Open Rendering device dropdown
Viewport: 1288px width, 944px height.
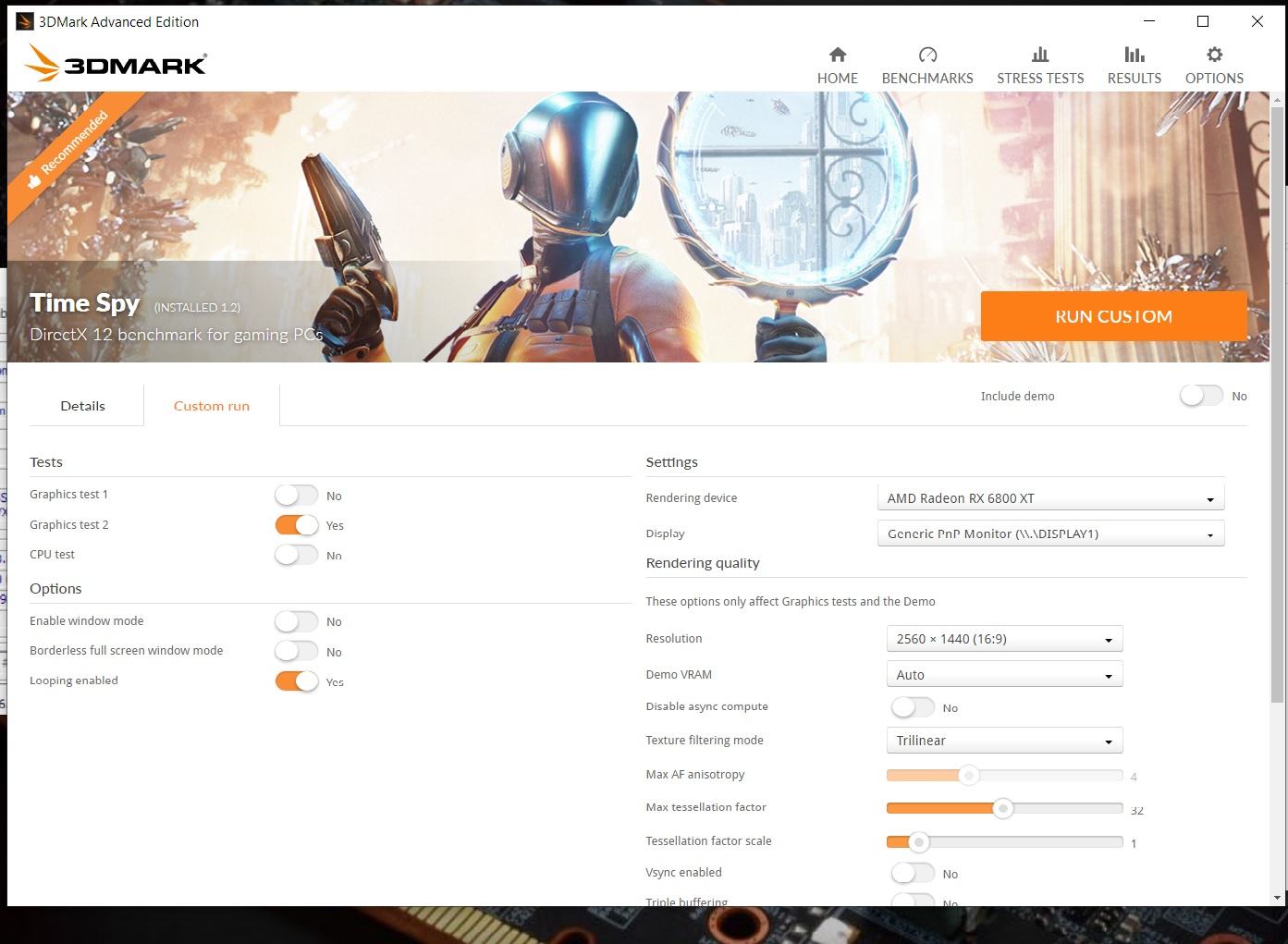point(1050,498)
